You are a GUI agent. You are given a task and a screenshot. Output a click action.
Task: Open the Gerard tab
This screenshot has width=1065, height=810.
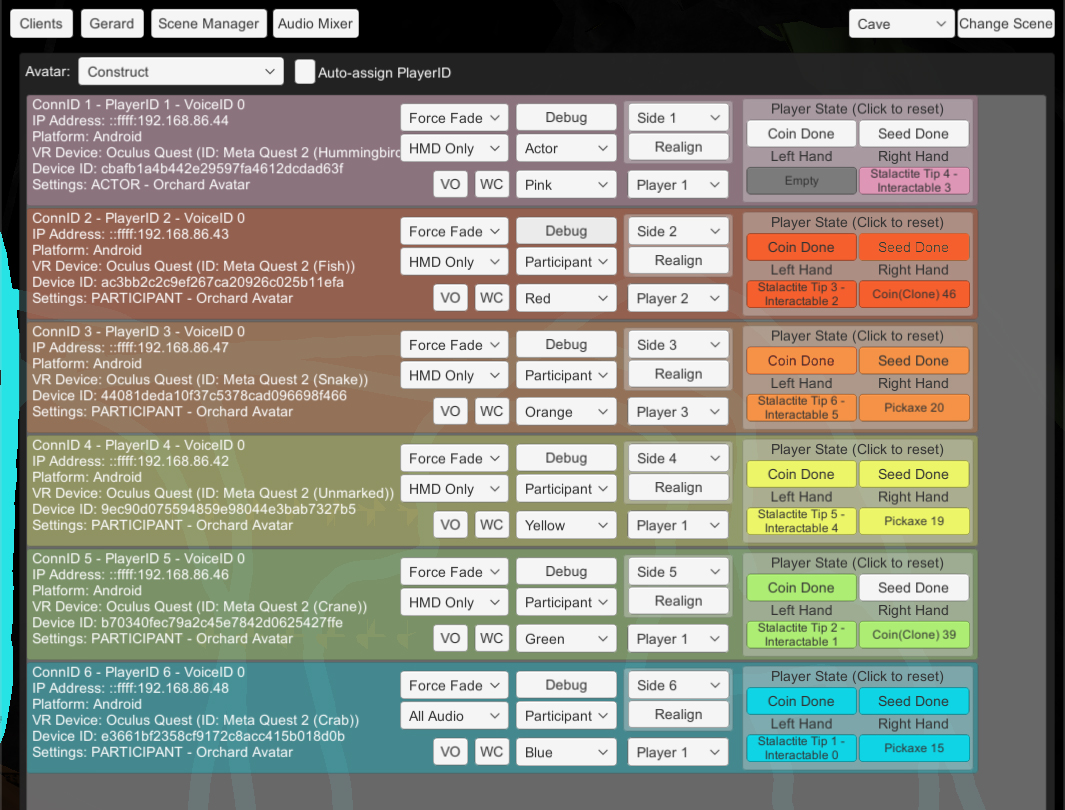[x=112, y=24]
